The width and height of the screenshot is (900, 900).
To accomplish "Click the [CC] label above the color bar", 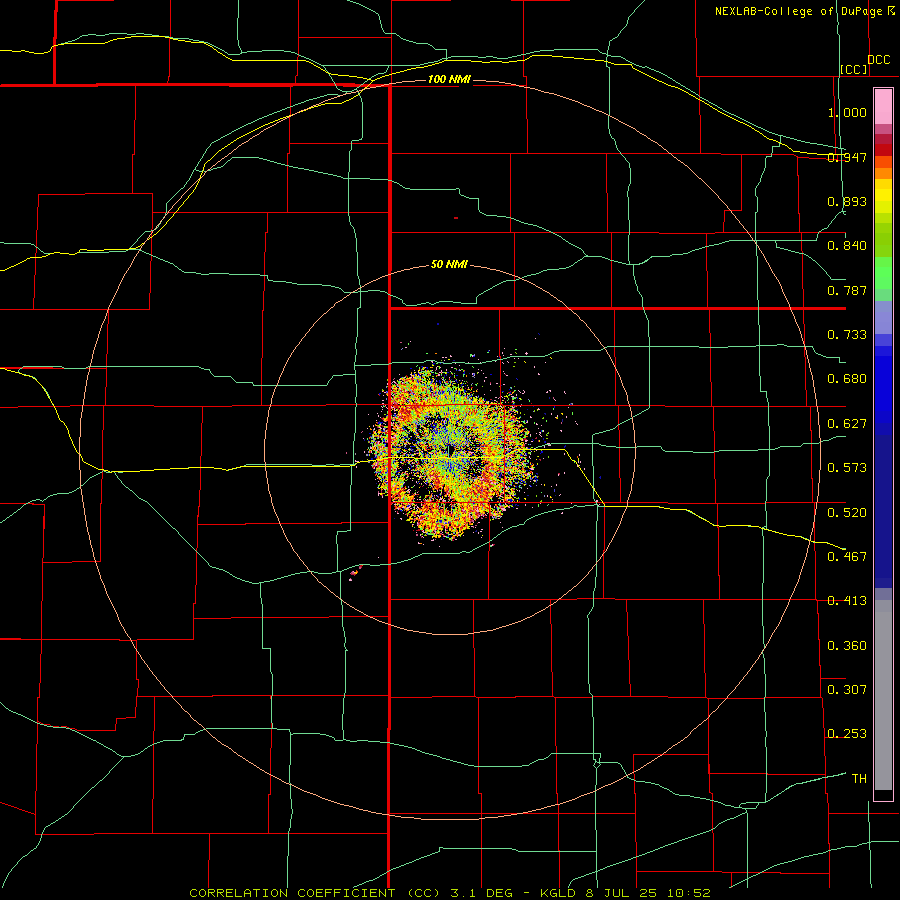I will point(854,69).
